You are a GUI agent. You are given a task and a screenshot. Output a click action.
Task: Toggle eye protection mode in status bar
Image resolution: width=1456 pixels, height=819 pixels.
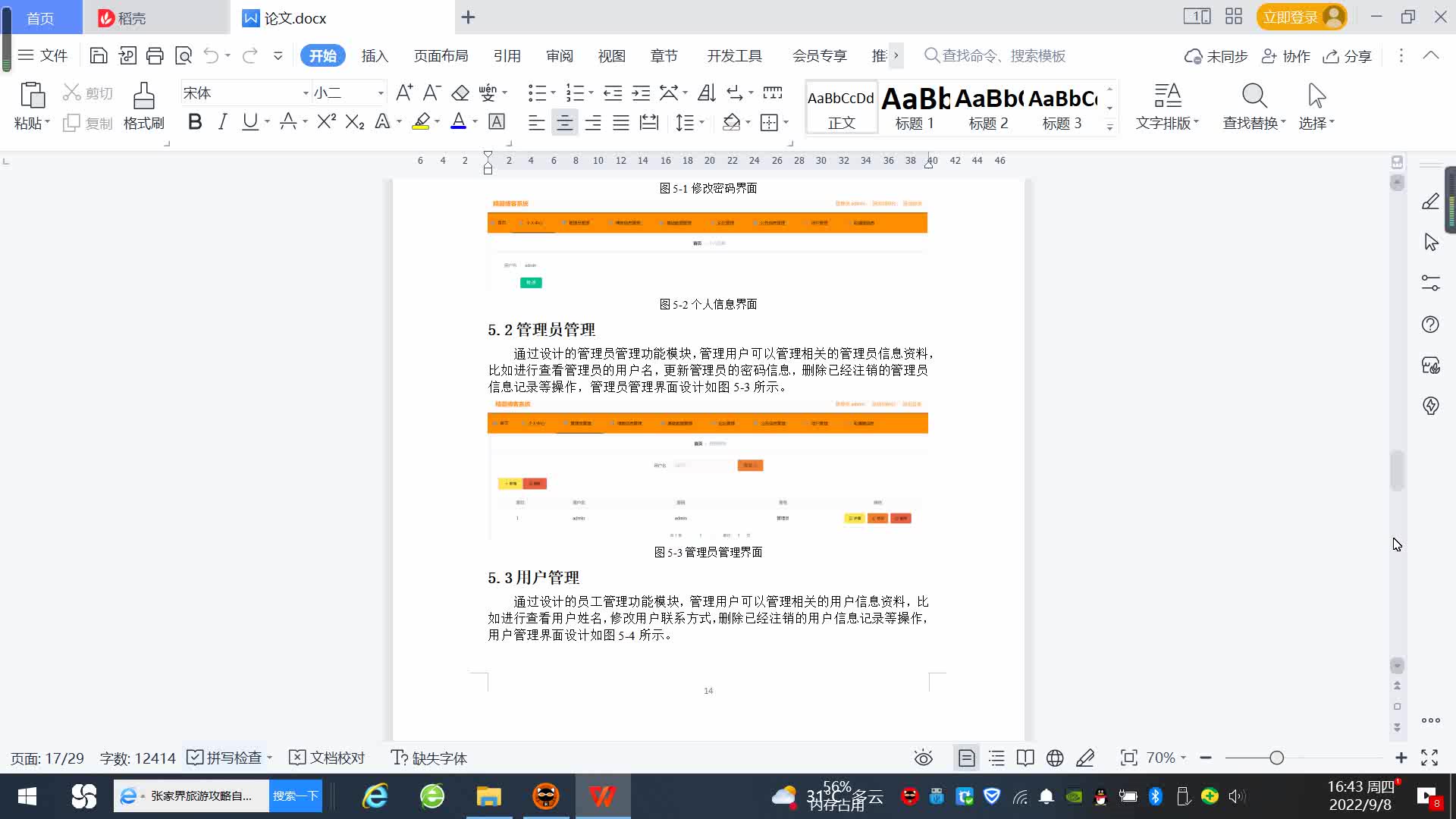(923, 758)
